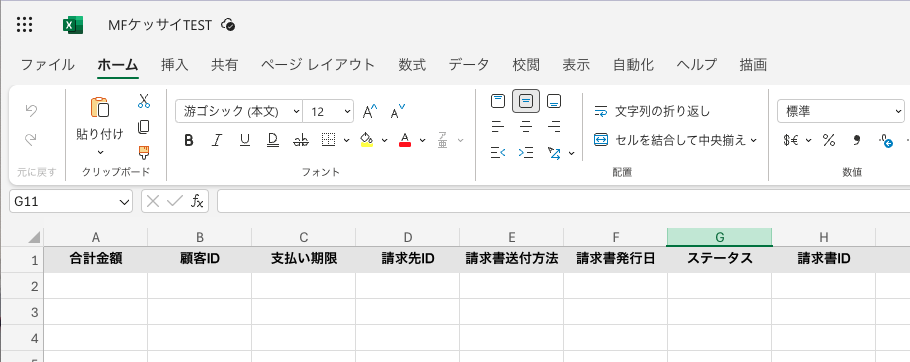
Task: Click the Paste clipboard icon
Action: (x=100, y=108)
